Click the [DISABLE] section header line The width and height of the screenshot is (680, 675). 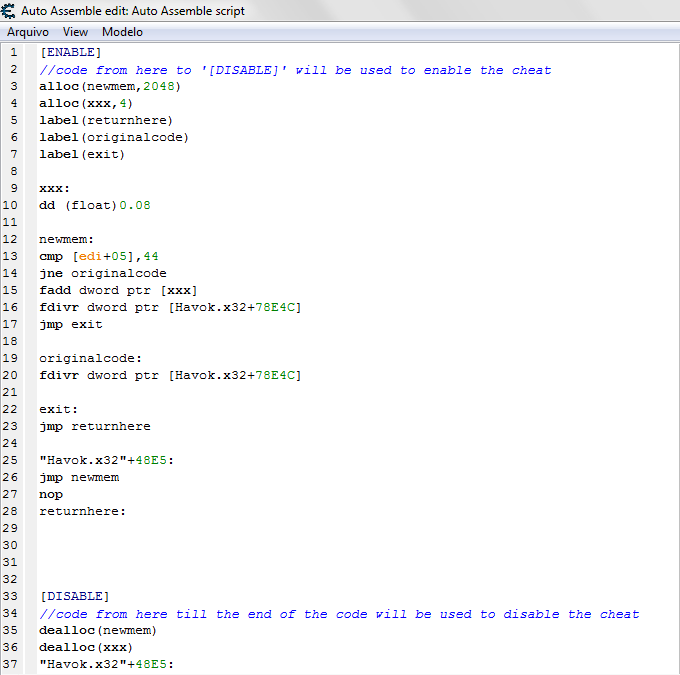(x=74, y=596)
